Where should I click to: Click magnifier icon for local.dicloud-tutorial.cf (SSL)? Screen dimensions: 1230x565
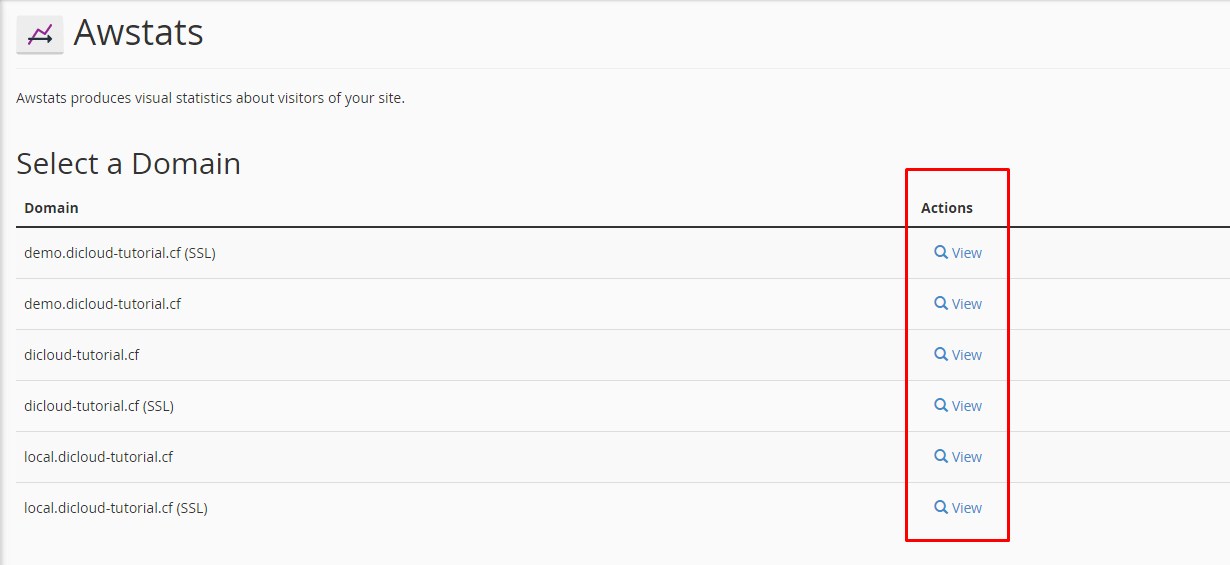point(941,507)
